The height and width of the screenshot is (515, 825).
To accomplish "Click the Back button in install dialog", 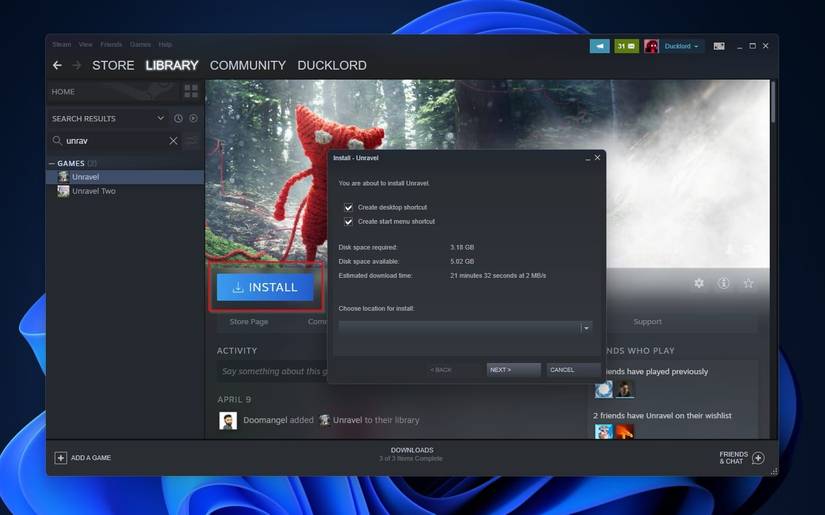I will click(x=454, y=370).
